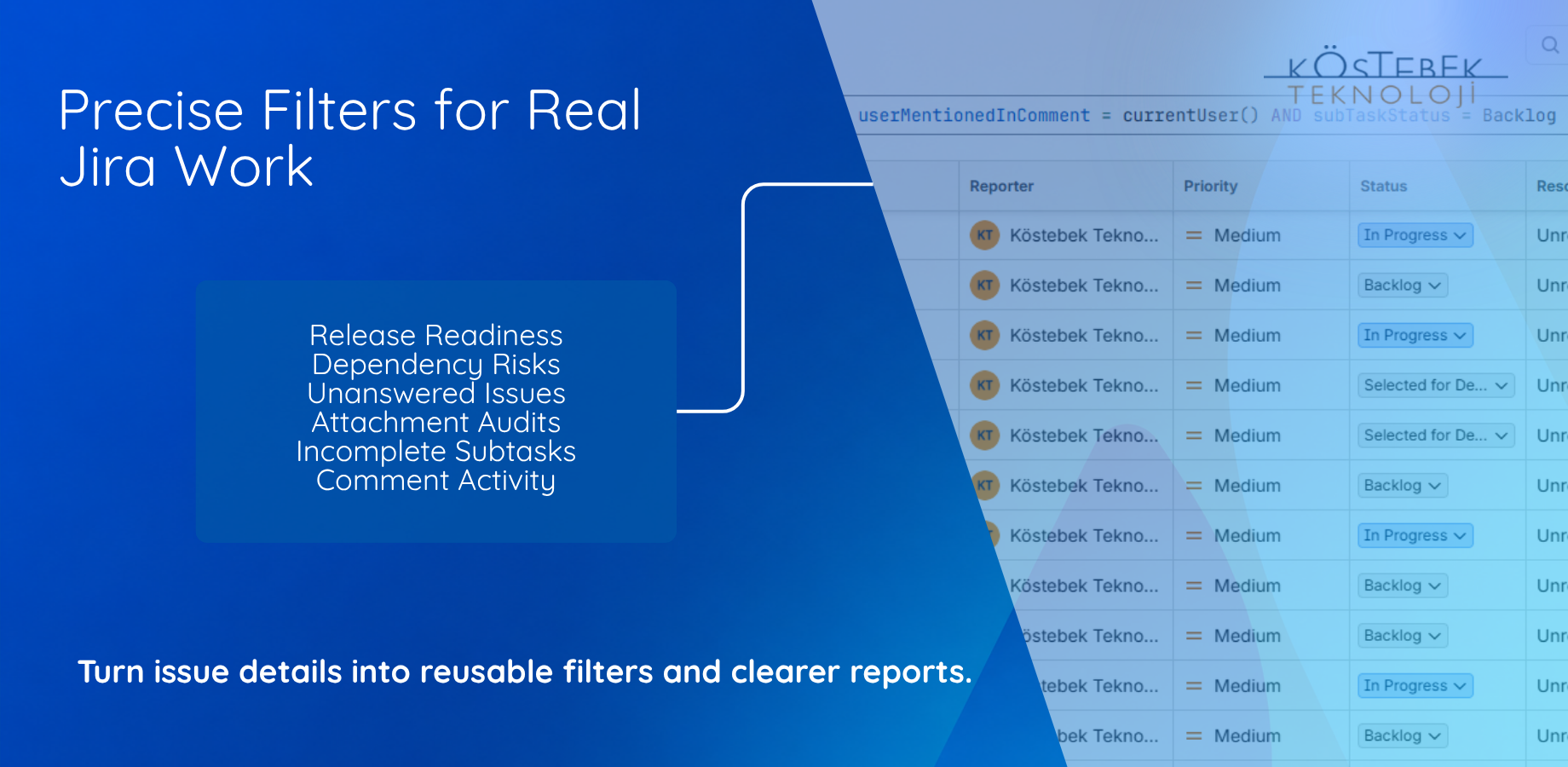Click the 'Incomplete Subtasks' text

coord(435,451)
